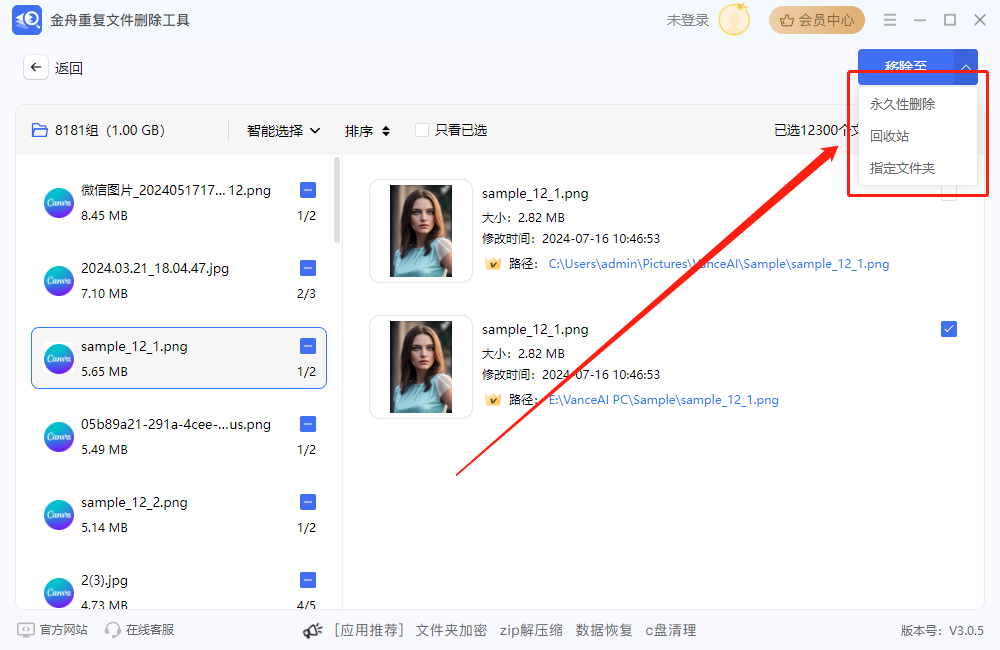Select the sample_12_2.png group
Image resolution: width=1000 pixels, height=650 pixels.
pos(179,515)
